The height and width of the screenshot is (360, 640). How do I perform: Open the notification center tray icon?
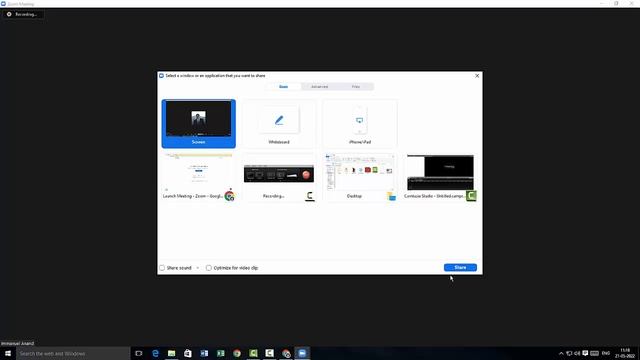click(585, 353)
